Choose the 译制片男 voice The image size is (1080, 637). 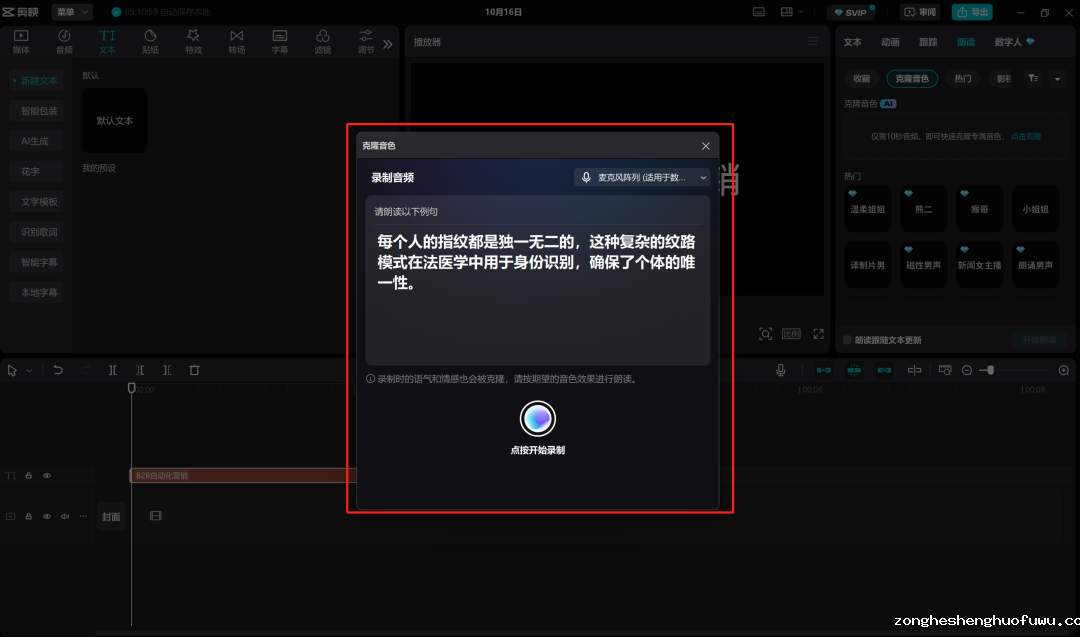pos(867,264)
